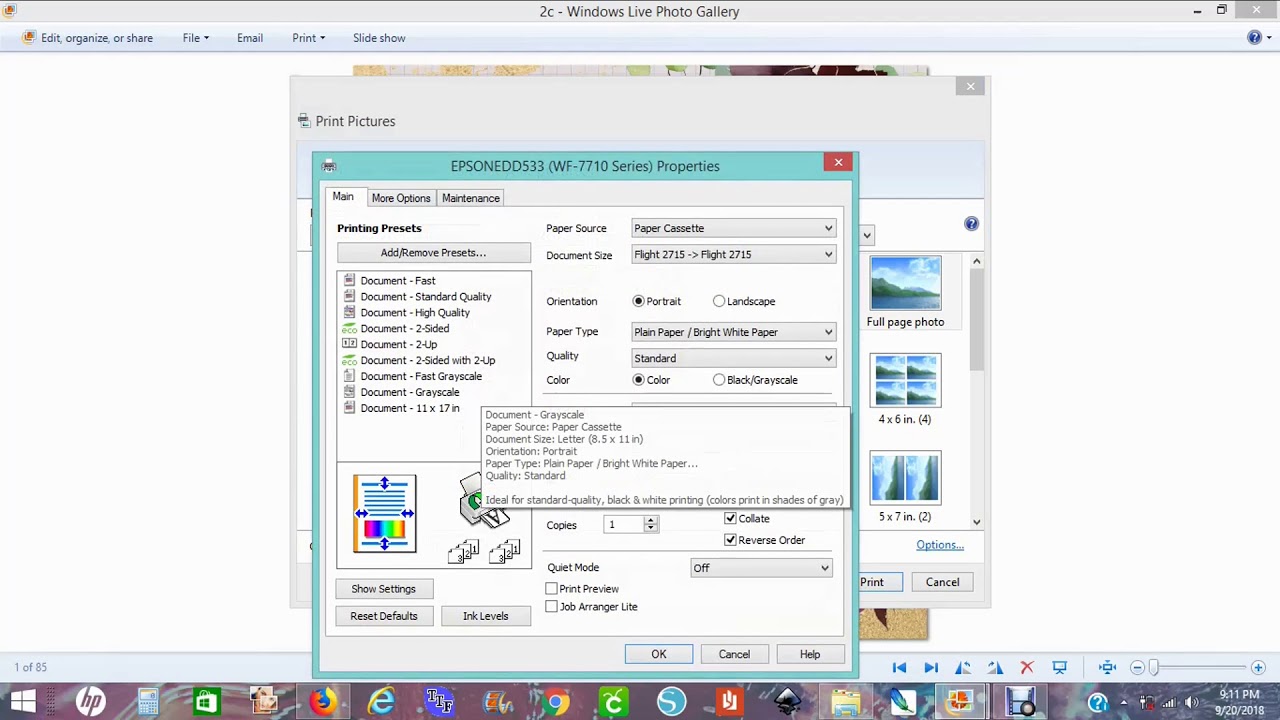Open File Explorer from taskbar
Viewport: 1280px width, 720px height.
[845, 702]
